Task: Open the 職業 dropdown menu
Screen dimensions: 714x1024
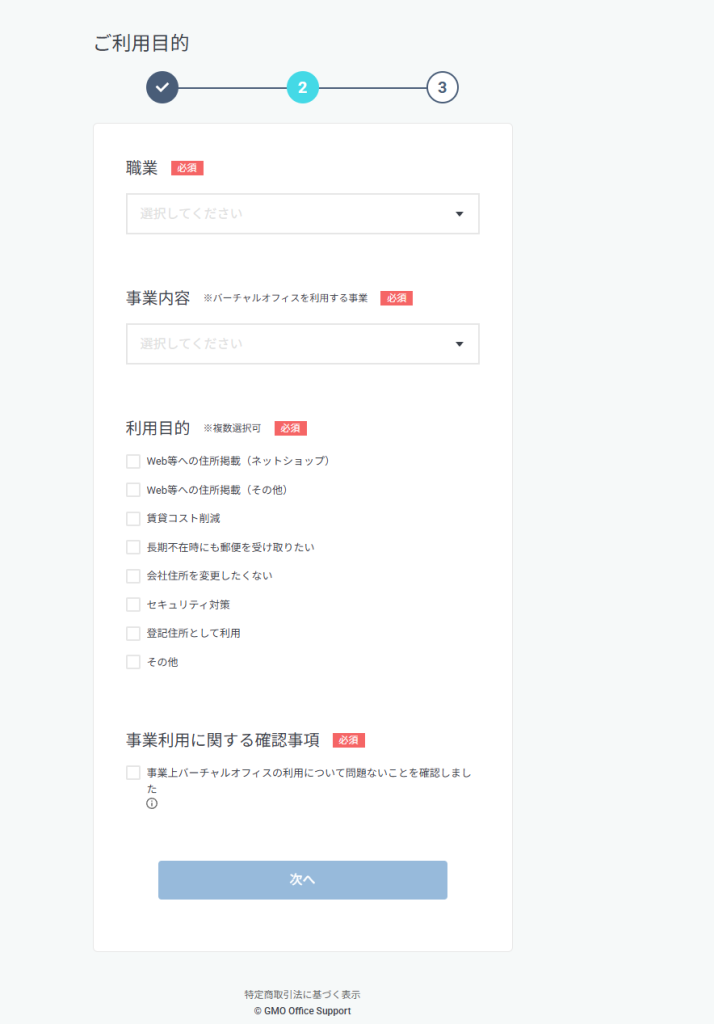Action: point(302,214)
